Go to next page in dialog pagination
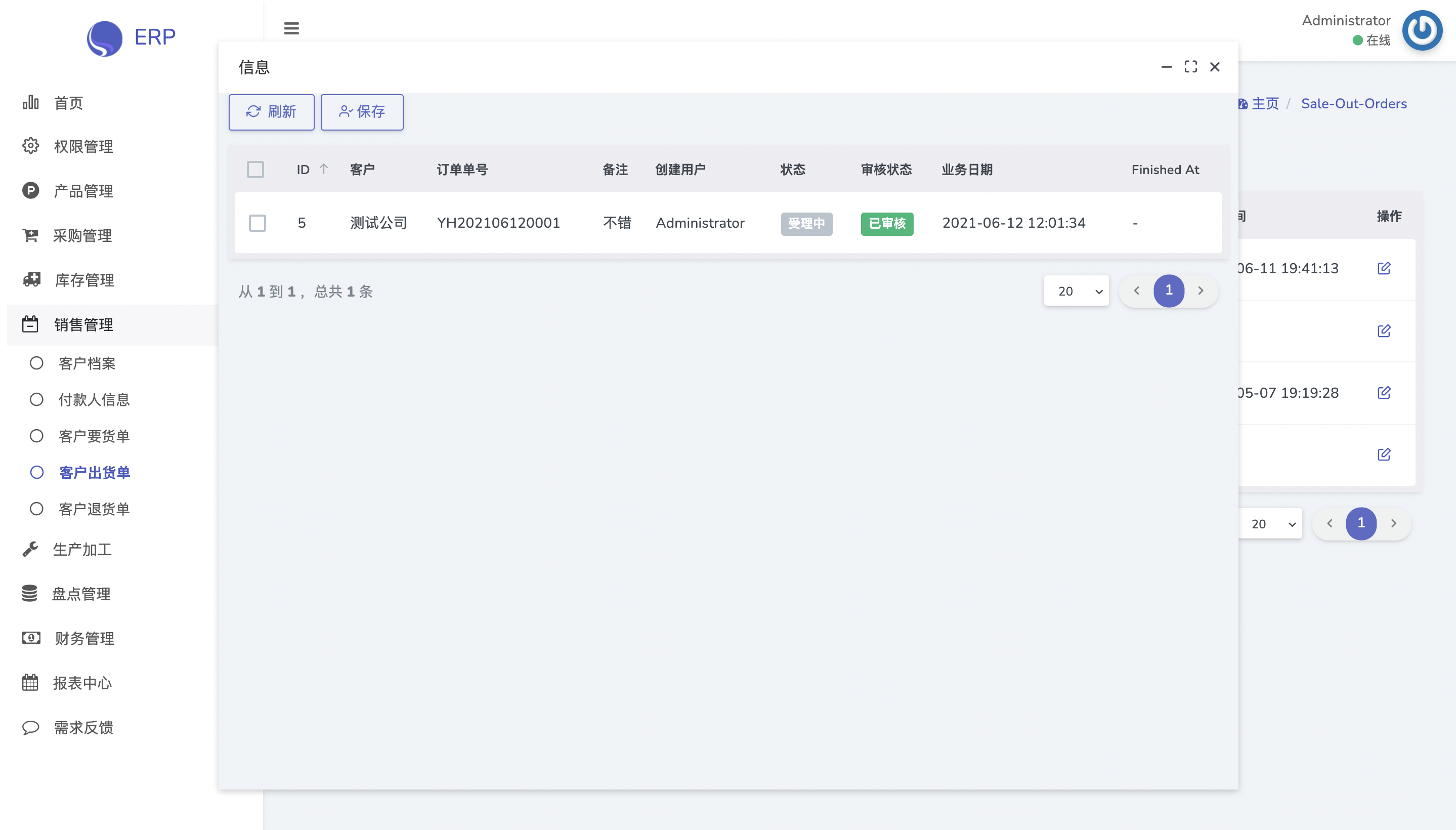The image size is (1456, 830). click(x=1200, y=290)
